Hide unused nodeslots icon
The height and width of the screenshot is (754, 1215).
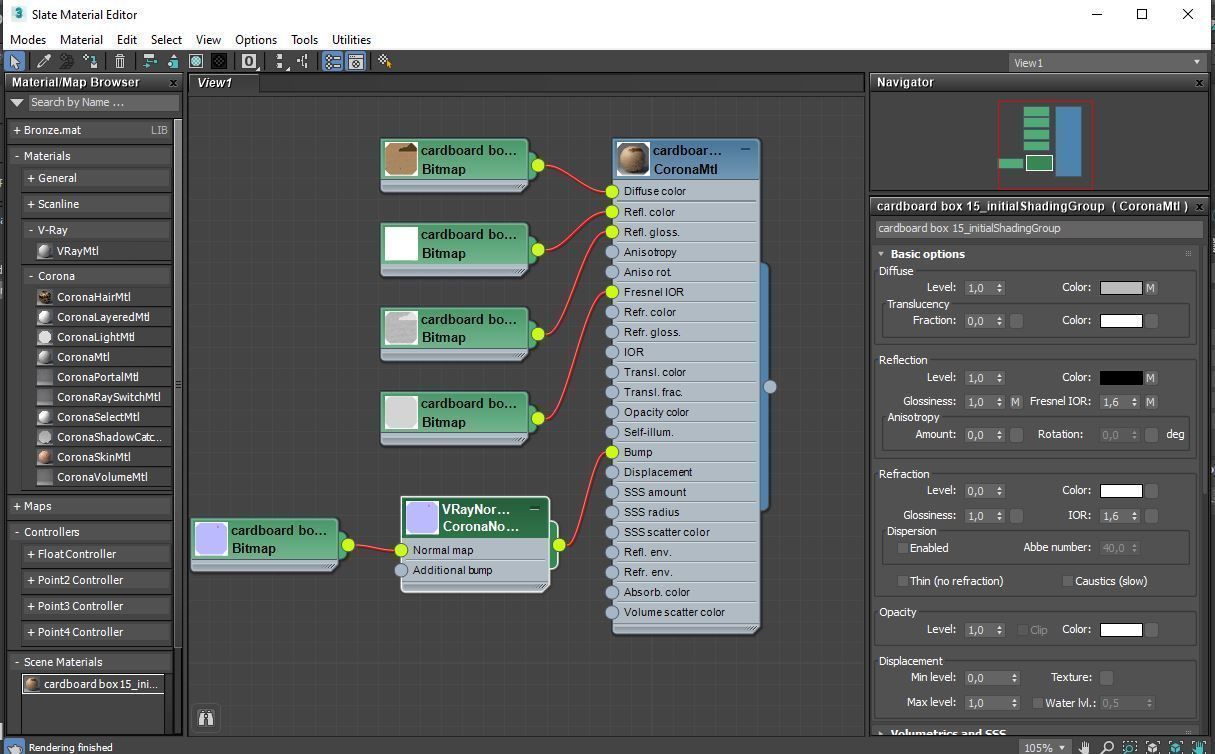(x=173, y=61)
